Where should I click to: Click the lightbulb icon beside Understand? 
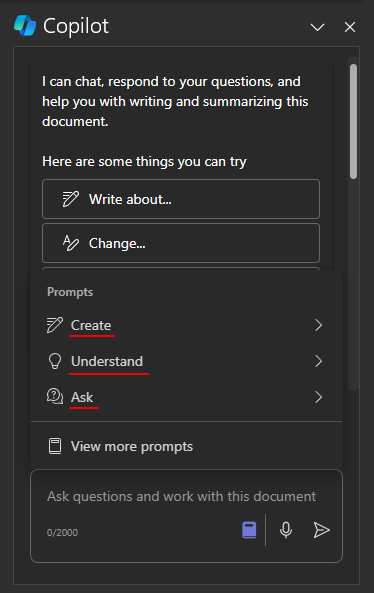coord(55,361)
